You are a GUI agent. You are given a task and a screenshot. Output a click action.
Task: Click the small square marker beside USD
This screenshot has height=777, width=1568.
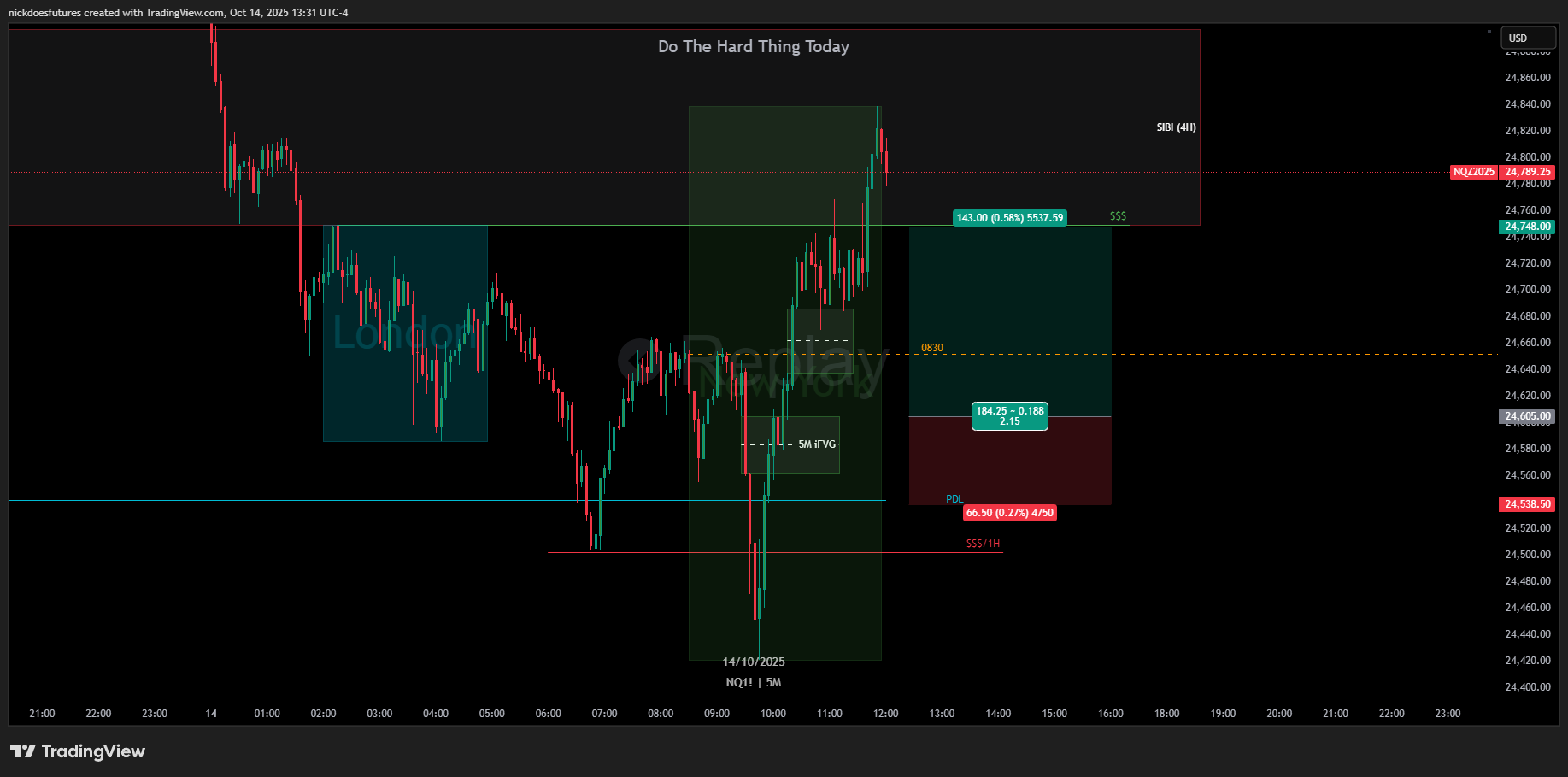pyautogui.click(x=1489, y=32)
